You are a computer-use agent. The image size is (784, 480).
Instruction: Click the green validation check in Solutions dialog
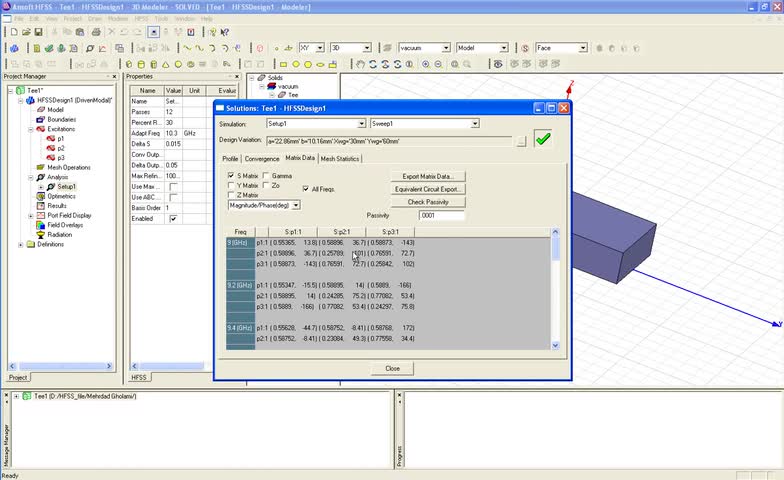(543, 138)
